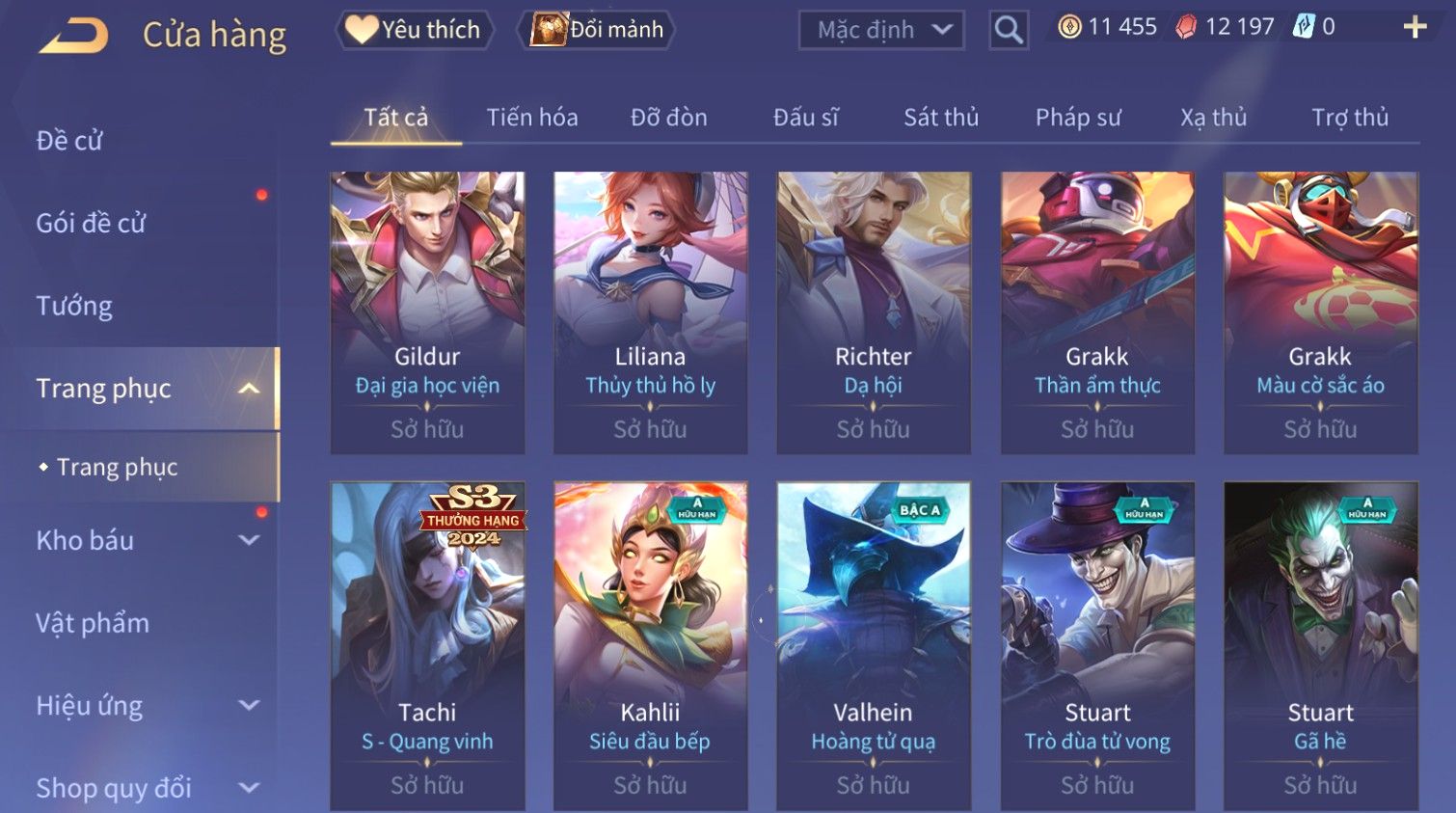Tap the plus icon to add currency
Screen dimensions: 1456x813
click(x=1415, y=27)
